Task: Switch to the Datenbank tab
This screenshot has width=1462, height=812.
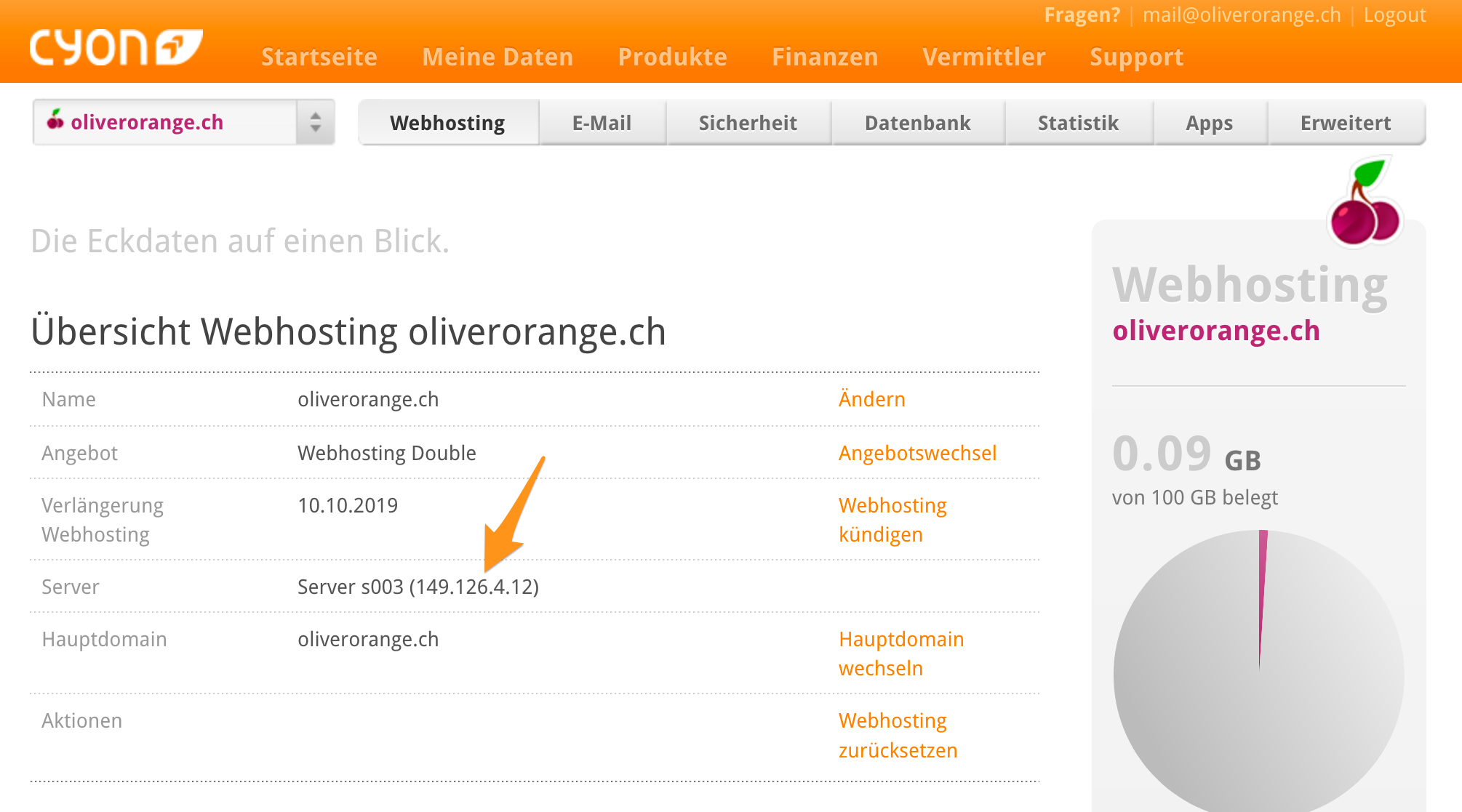Action: 918,123
